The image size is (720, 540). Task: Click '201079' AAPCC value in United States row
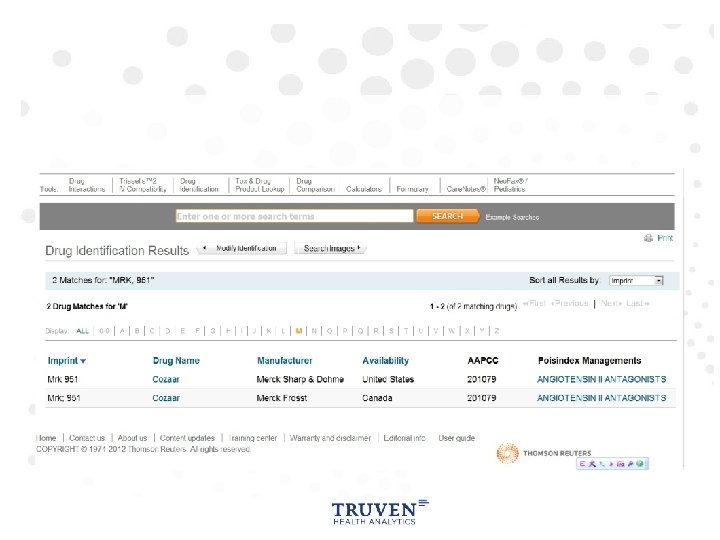pyautogui.click(x=481, y=379)
